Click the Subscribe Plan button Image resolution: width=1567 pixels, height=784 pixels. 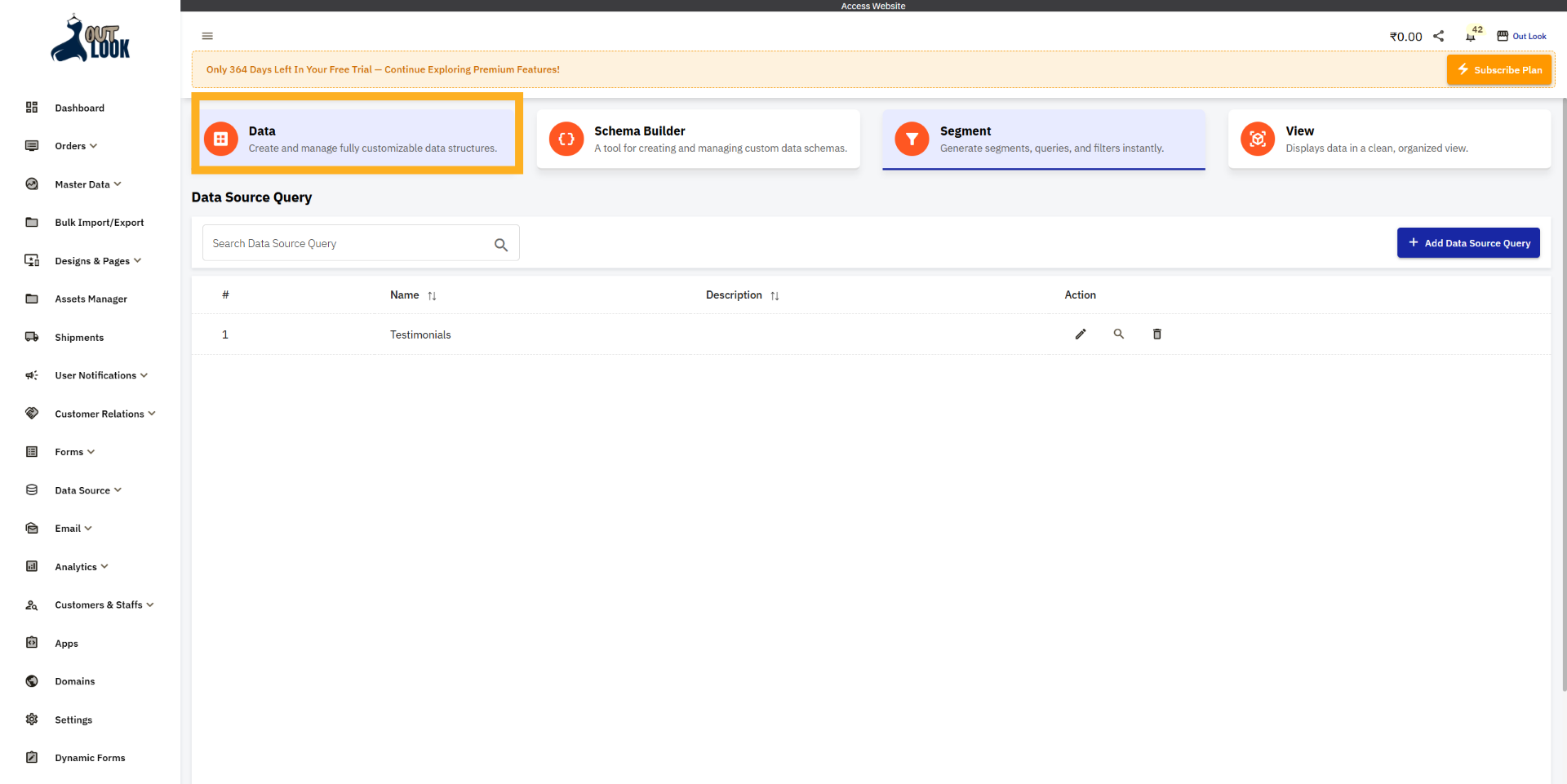coord(1498,69)
